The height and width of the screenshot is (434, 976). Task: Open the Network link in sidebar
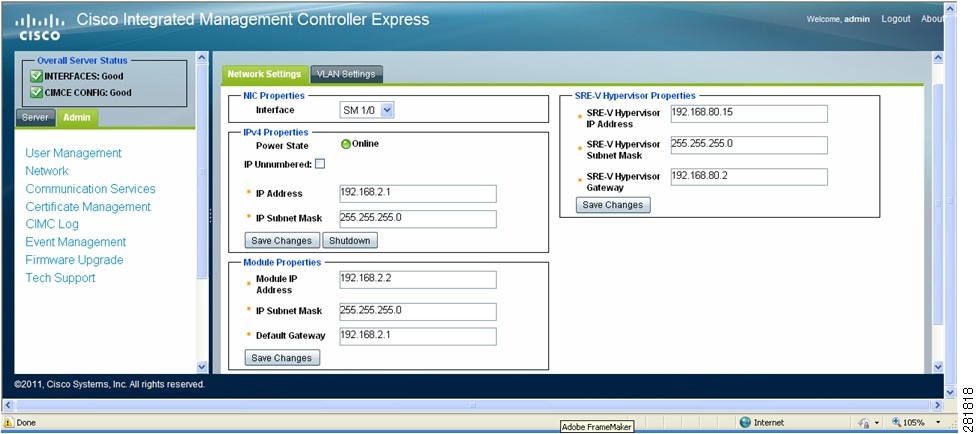click(x=47, y=171)
